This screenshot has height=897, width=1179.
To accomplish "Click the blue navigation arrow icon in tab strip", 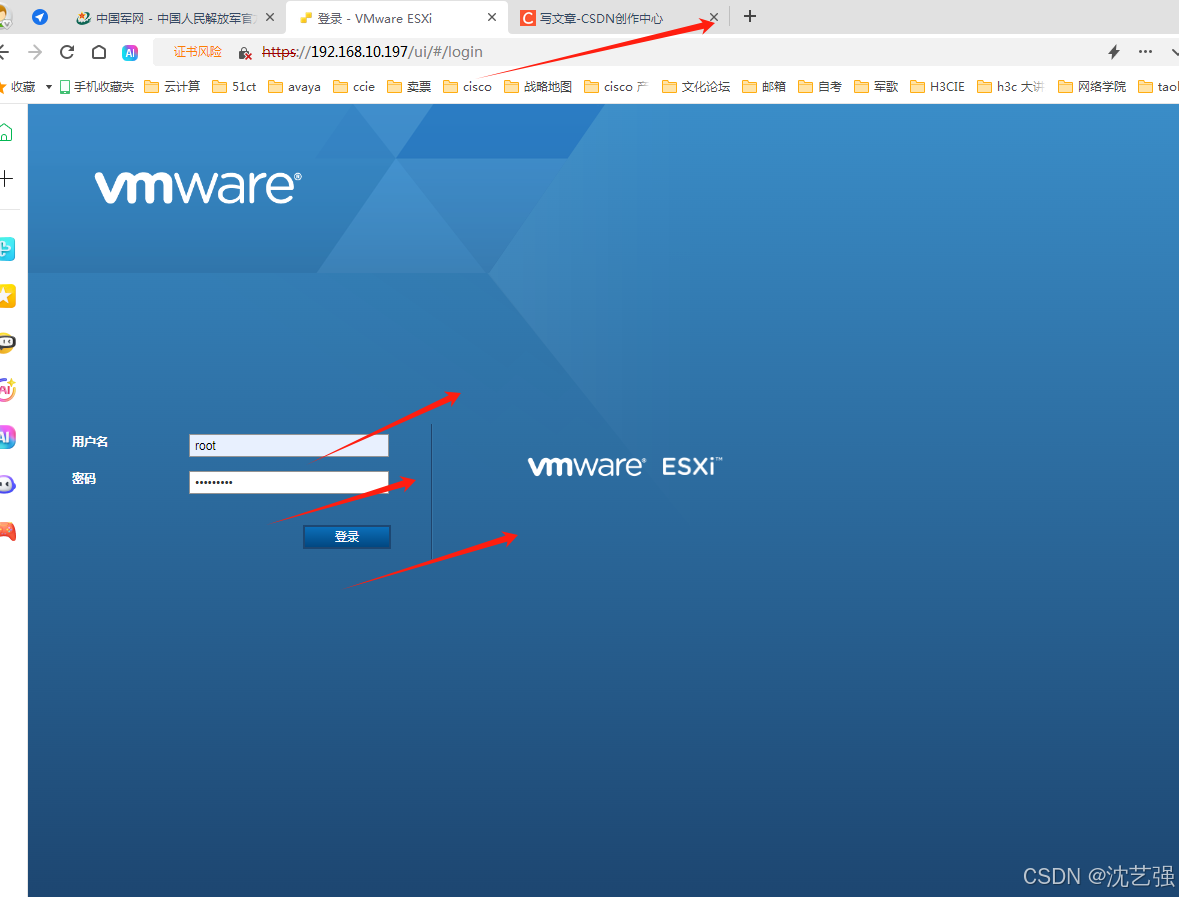I will [x=40, y=17].
